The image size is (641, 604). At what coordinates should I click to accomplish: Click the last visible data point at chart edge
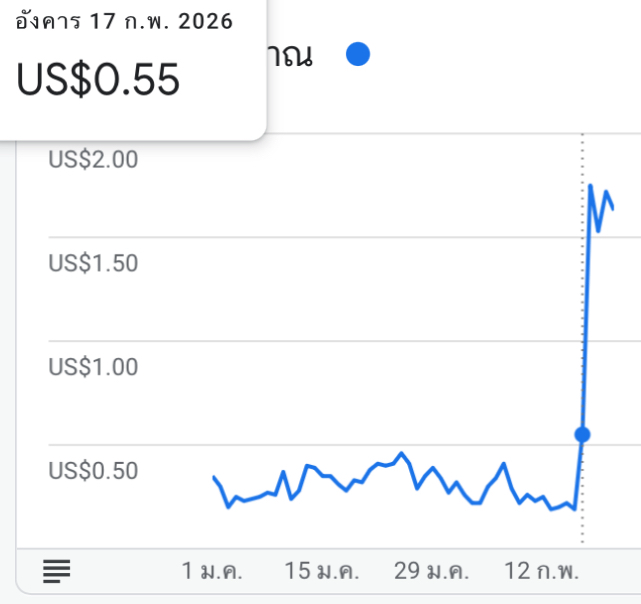point(613,209)
